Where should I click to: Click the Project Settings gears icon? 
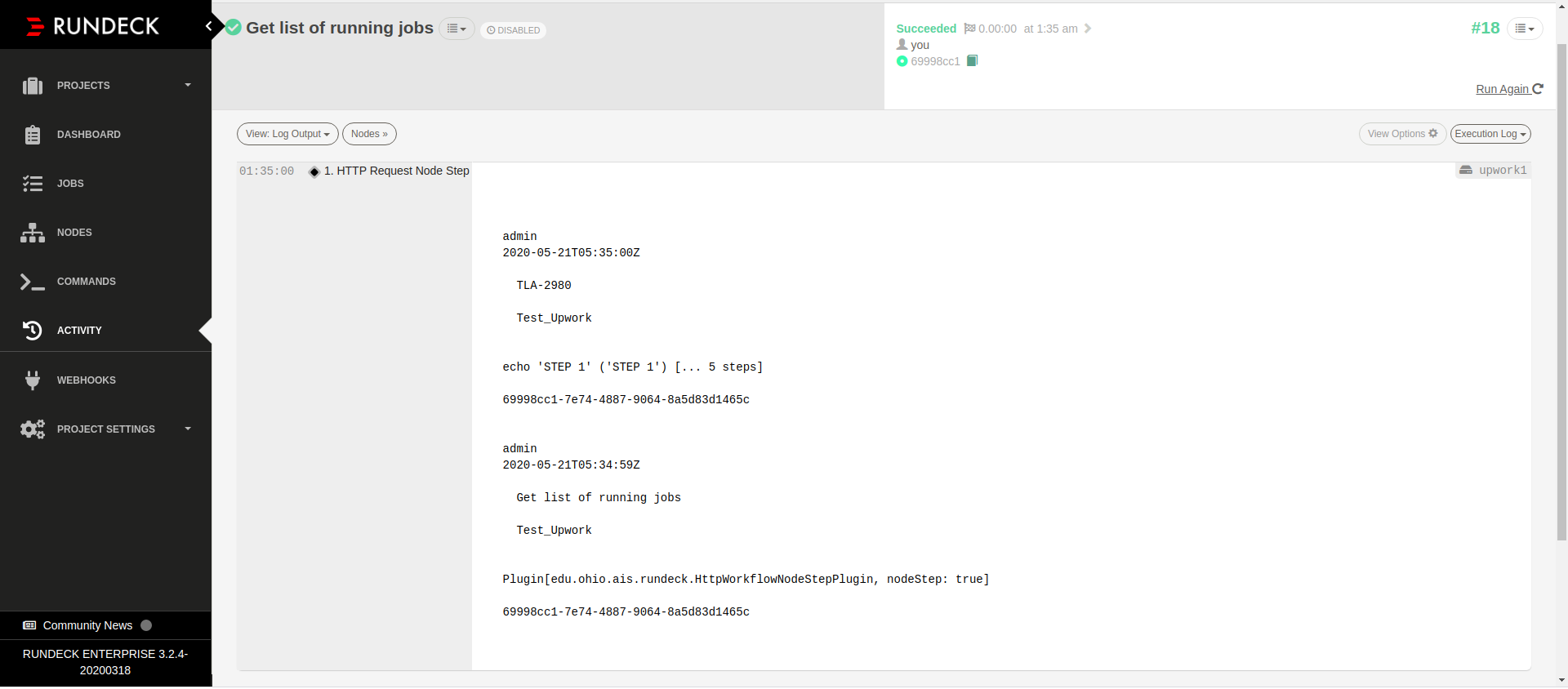(33, 429)
